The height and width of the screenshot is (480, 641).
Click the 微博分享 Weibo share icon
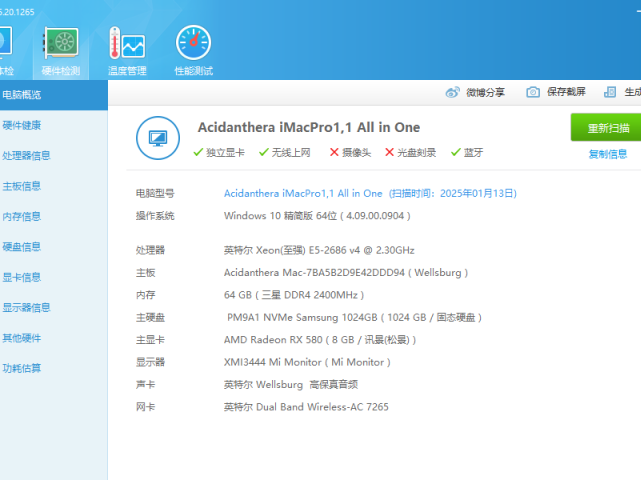(x=452, y=92)
